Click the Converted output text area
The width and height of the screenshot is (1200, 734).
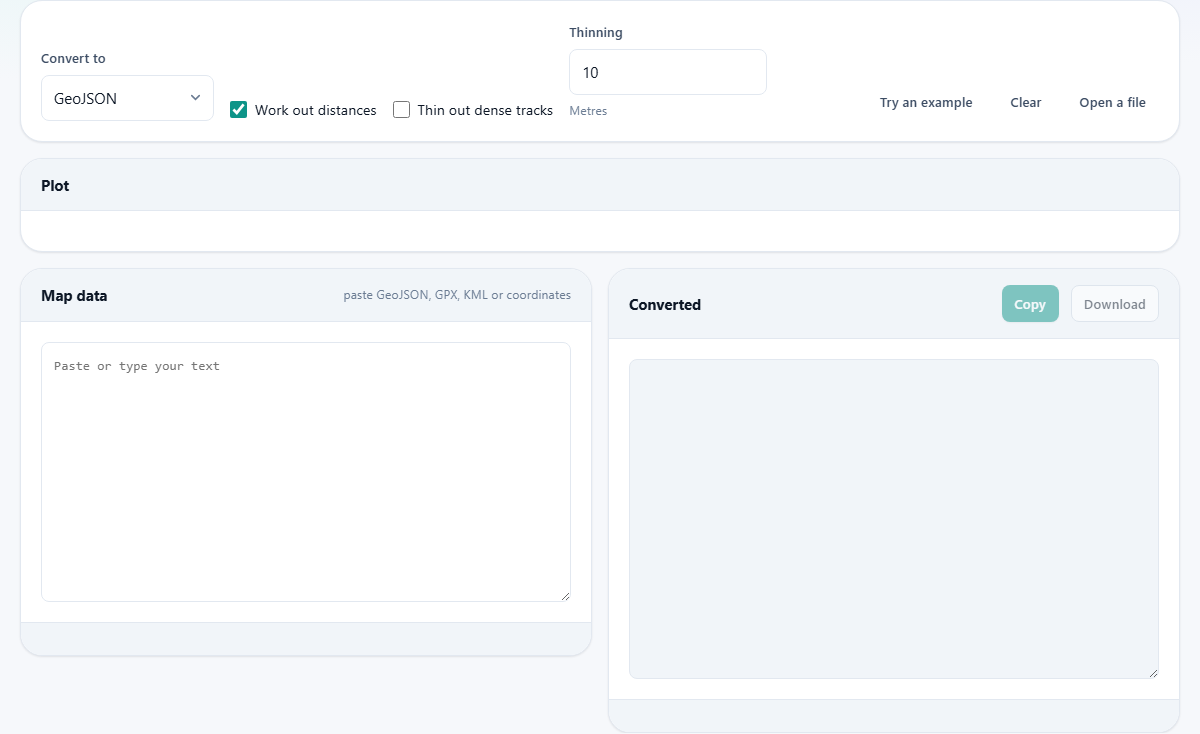pos(894,519)
